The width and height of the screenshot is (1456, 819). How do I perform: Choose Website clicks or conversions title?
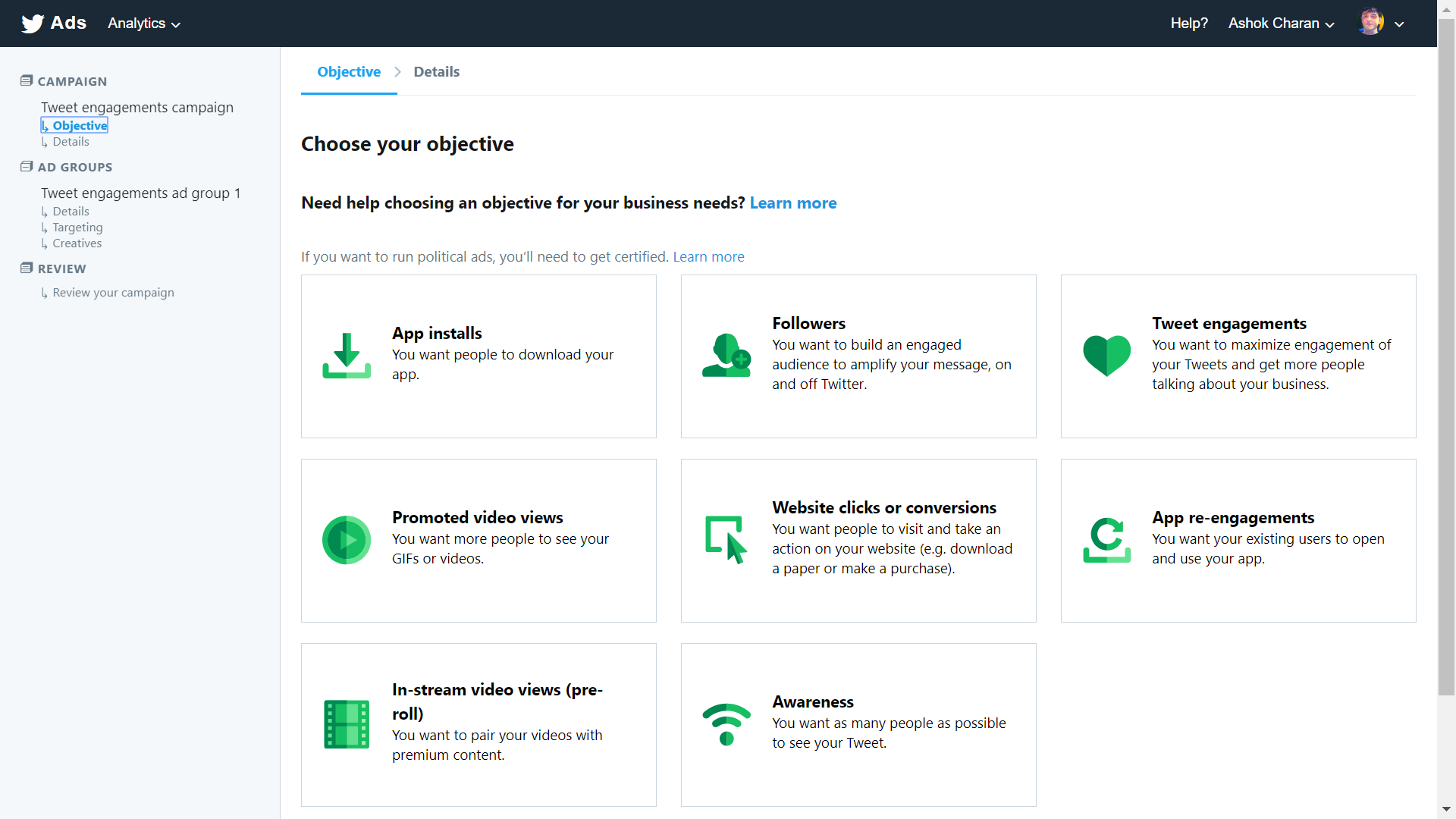coord(884,507)
